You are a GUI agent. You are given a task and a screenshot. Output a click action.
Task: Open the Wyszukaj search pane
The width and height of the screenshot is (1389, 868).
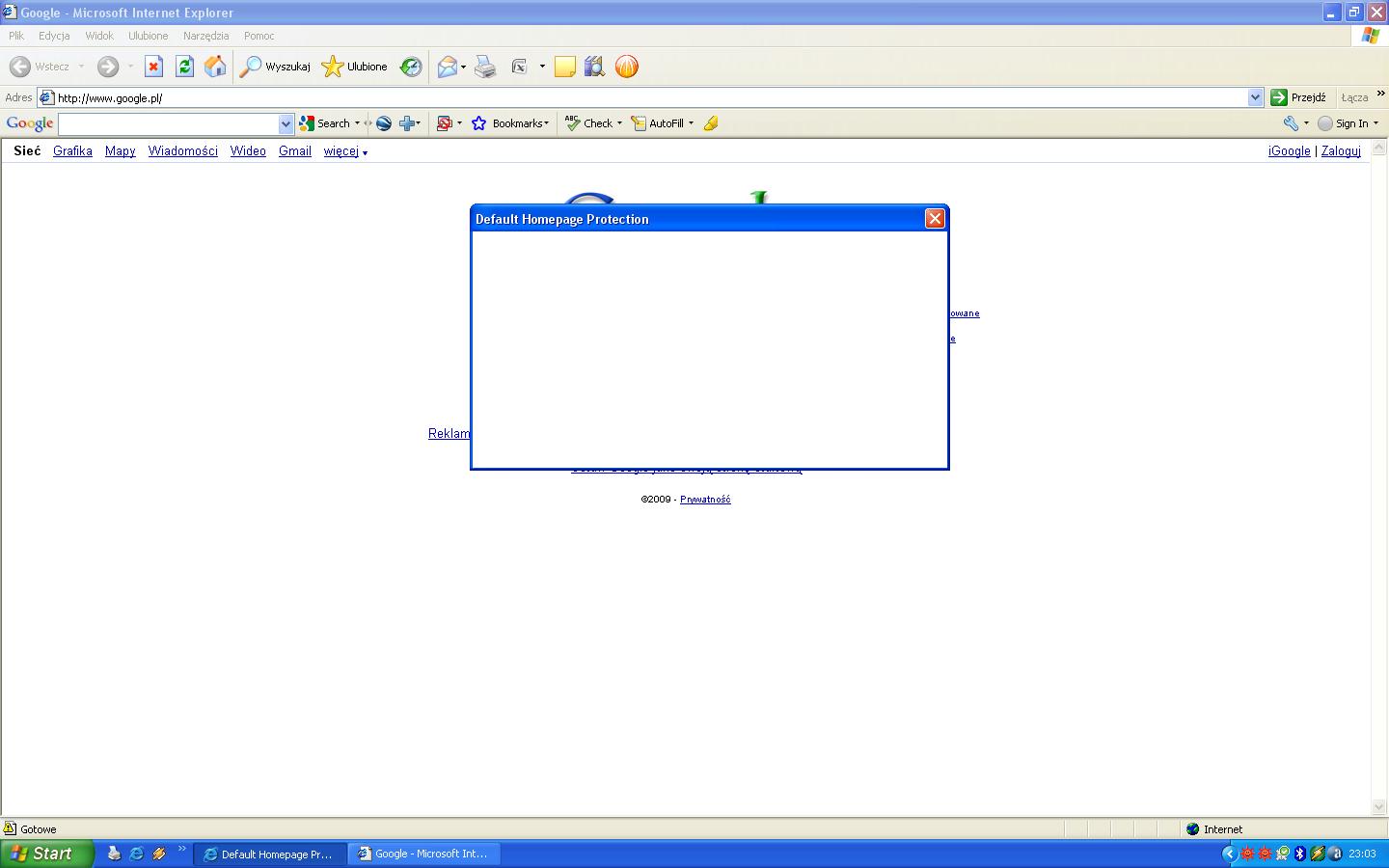(x=276, y=67)
